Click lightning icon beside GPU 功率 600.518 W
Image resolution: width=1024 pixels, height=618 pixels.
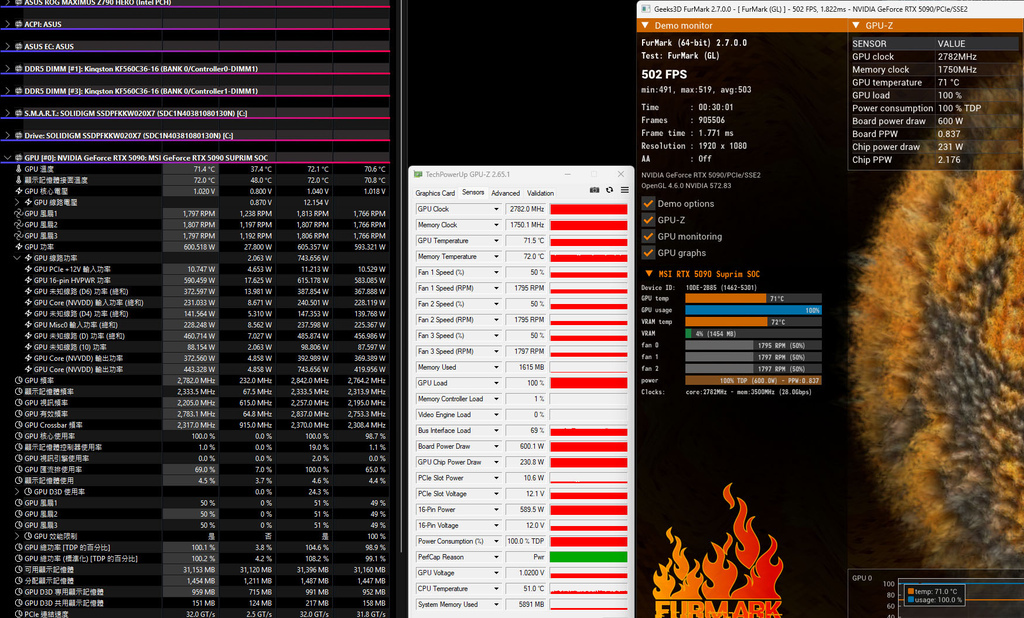pos(18,247)
